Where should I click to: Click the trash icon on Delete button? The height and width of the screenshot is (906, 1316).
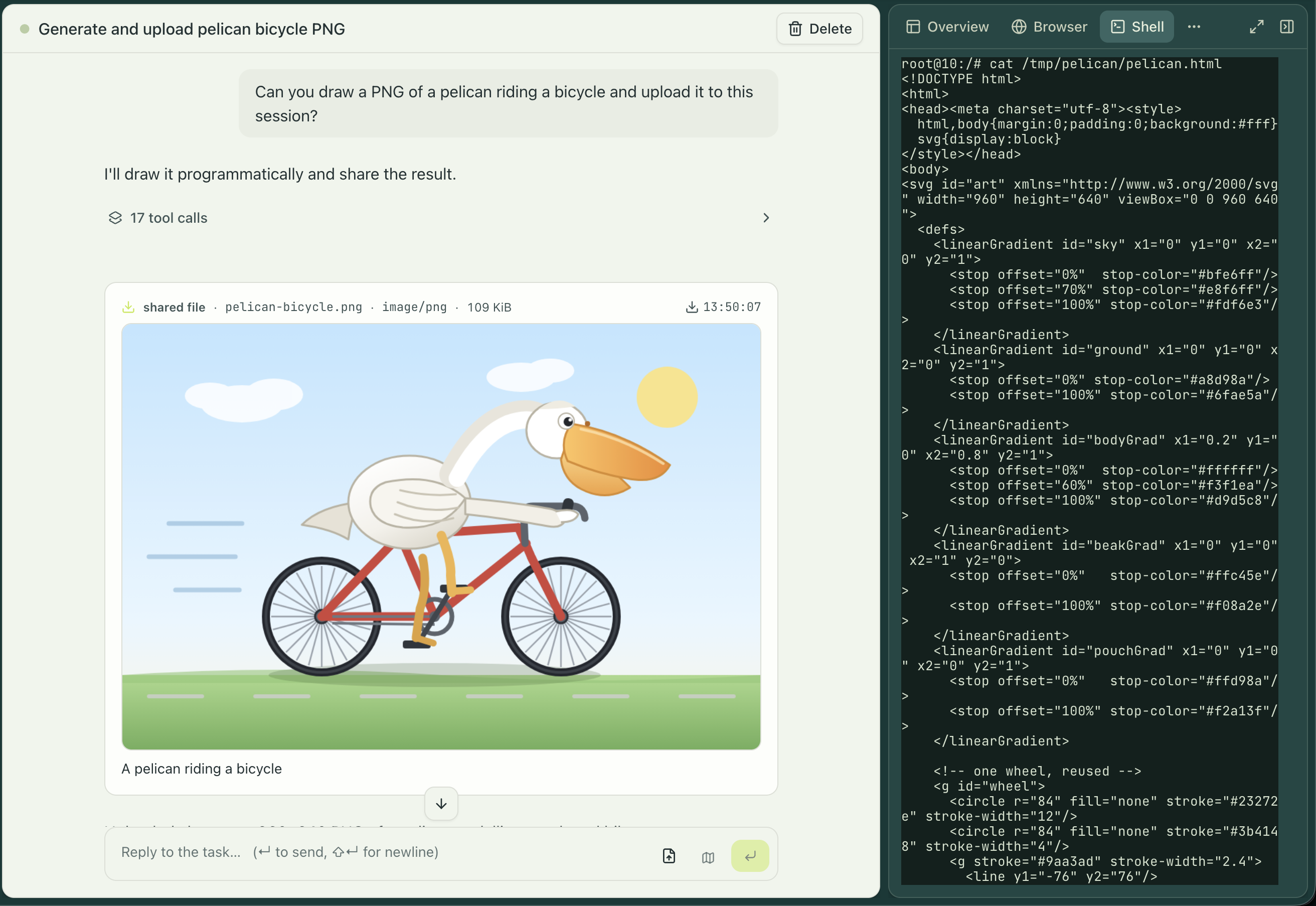click(x=795, y=29)
